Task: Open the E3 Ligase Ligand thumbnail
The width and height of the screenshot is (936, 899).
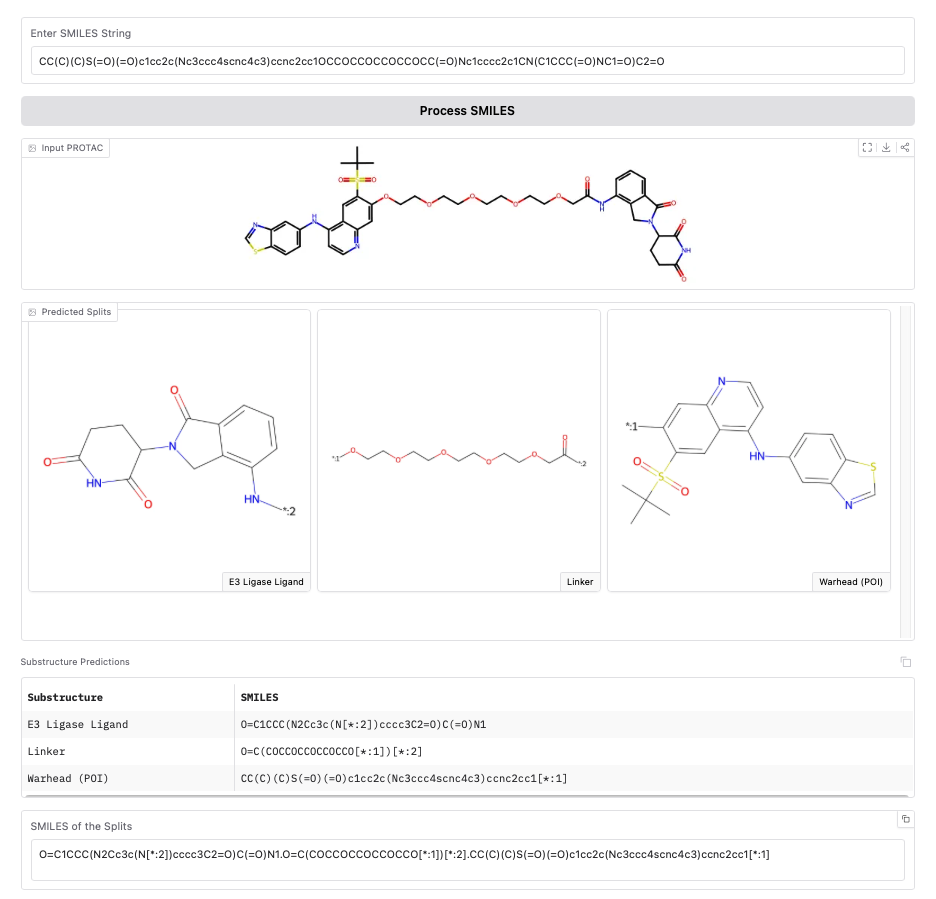Action: point(170,450)
